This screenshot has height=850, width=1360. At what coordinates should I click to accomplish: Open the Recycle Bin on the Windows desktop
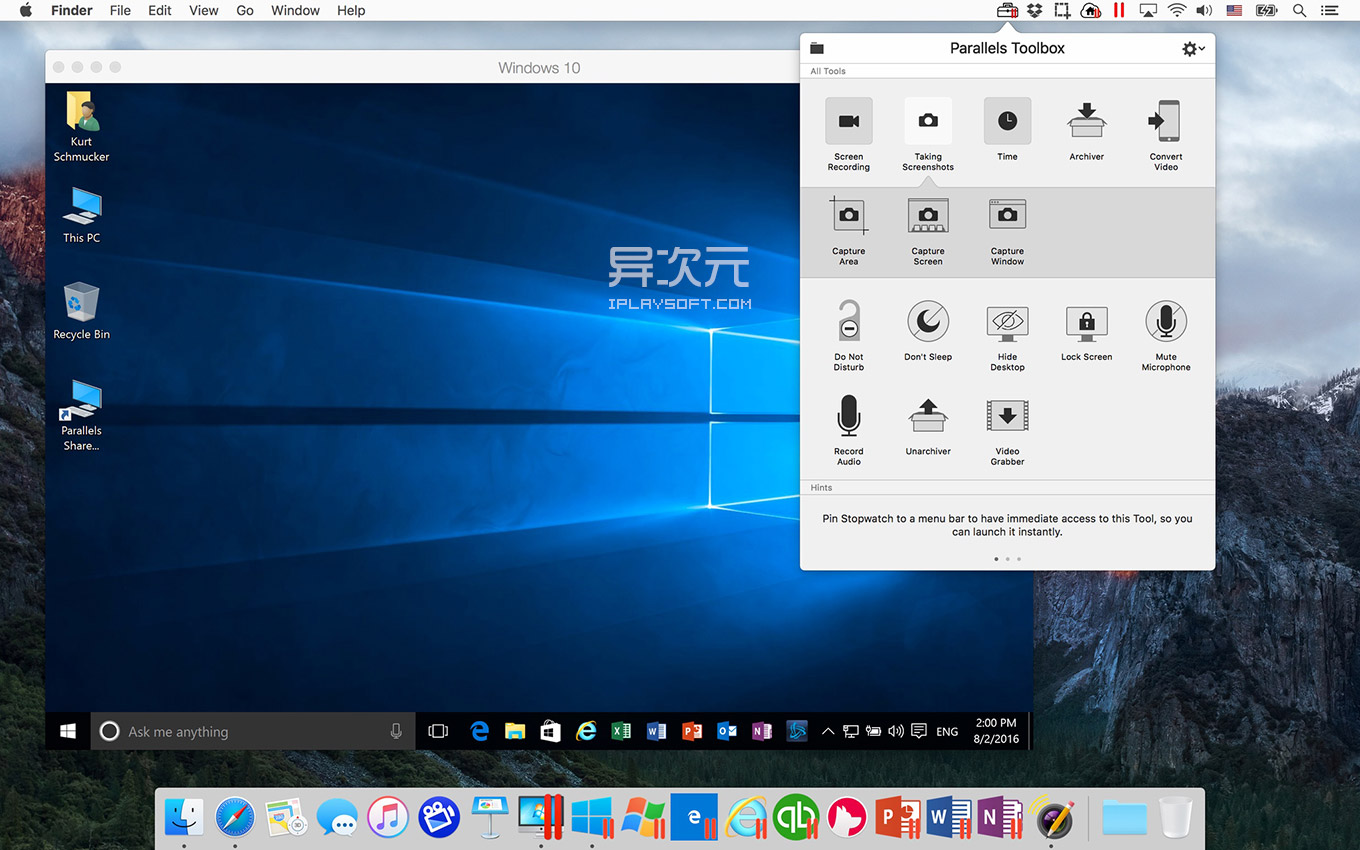[x=81, y=311]
